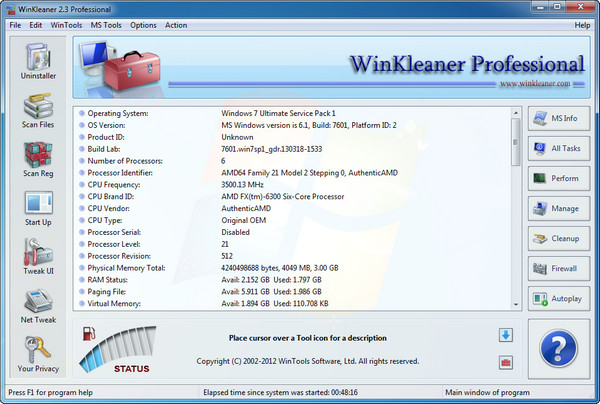Image resolution: width=600 pixels, height=404 pixels.
Task: Select the Processor Identifier row
Action: tap(293, 173)
